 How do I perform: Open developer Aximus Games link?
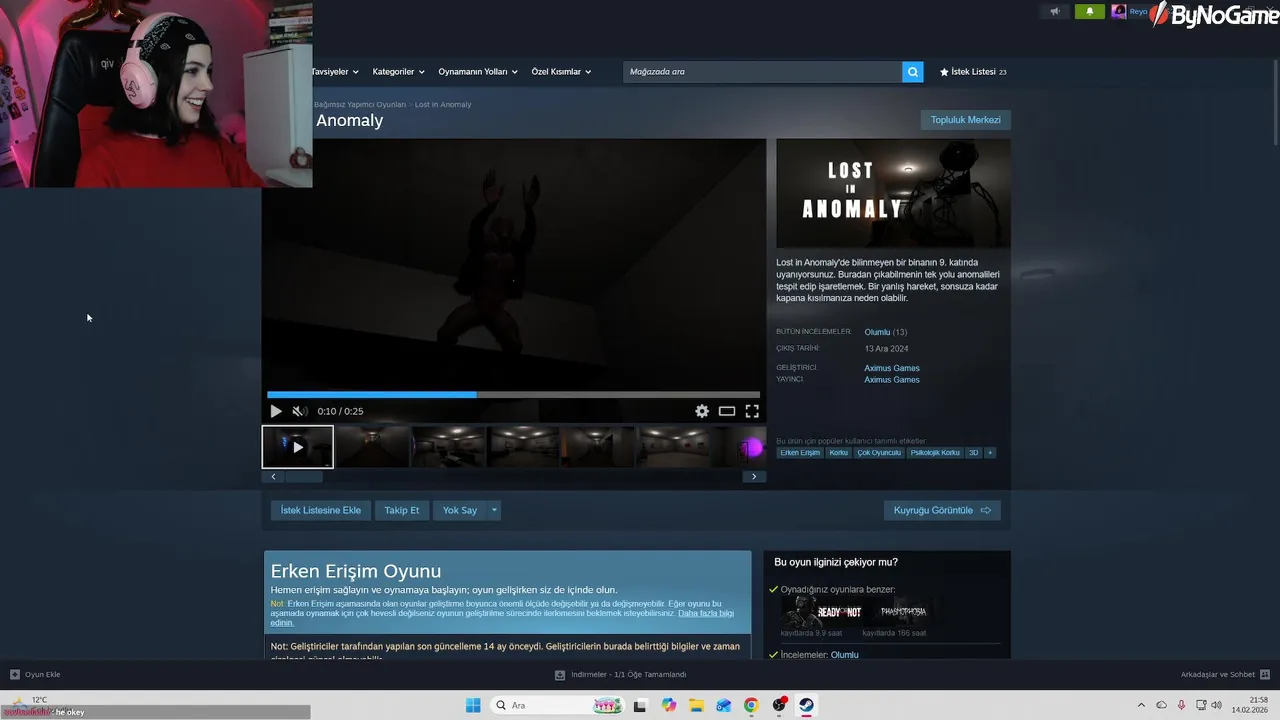[892, 368]
